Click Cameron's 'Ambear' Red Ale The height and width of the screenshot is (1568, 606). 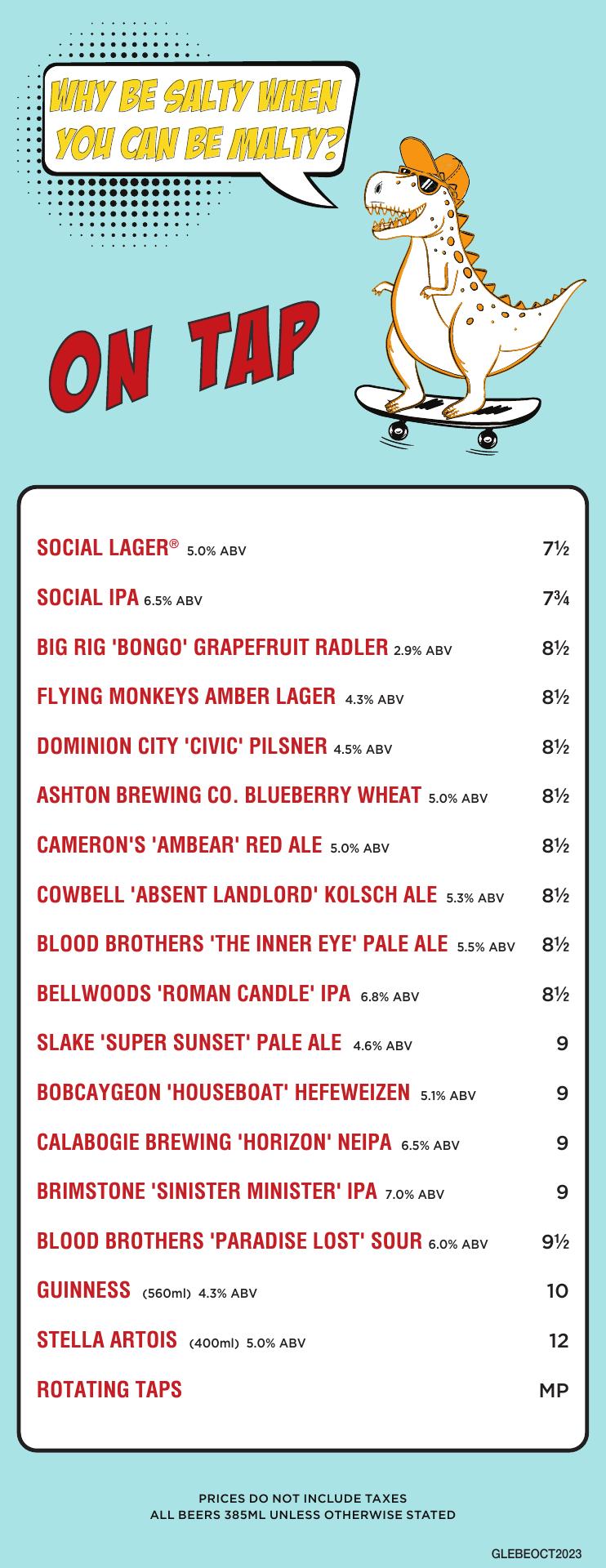[x=302, y=845]
